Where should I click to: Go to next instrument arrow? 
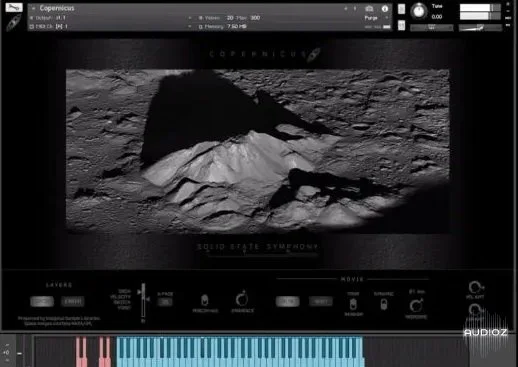click(355, 8)
